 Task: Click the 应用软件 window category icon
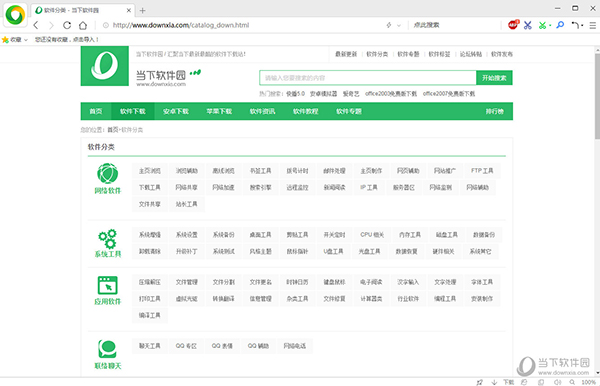point(108,285)
